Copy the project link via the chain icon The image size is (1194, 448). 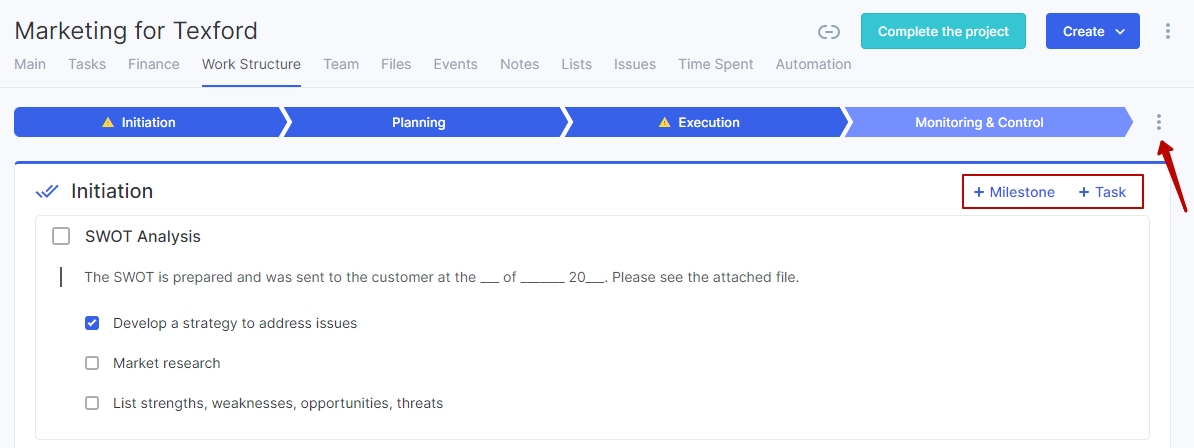click(x=828, y=31)
